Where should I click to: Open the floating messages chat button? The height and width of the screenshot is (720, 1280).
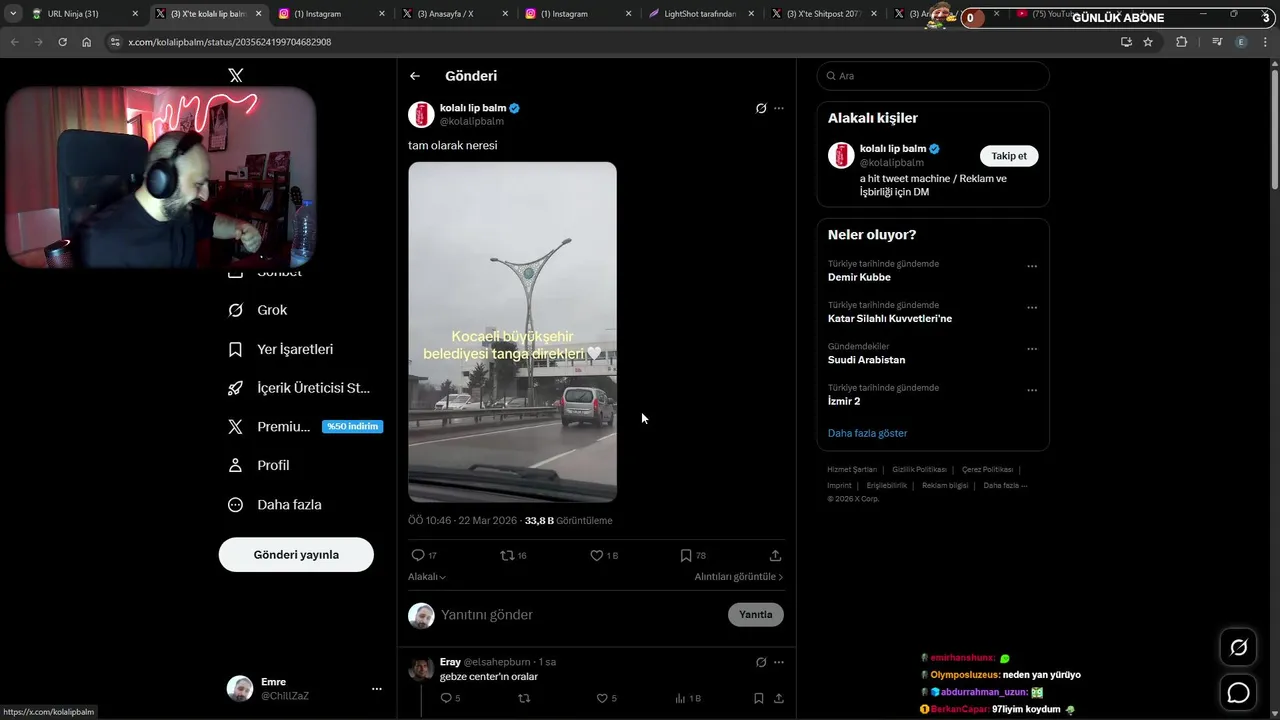(1238, 692)
